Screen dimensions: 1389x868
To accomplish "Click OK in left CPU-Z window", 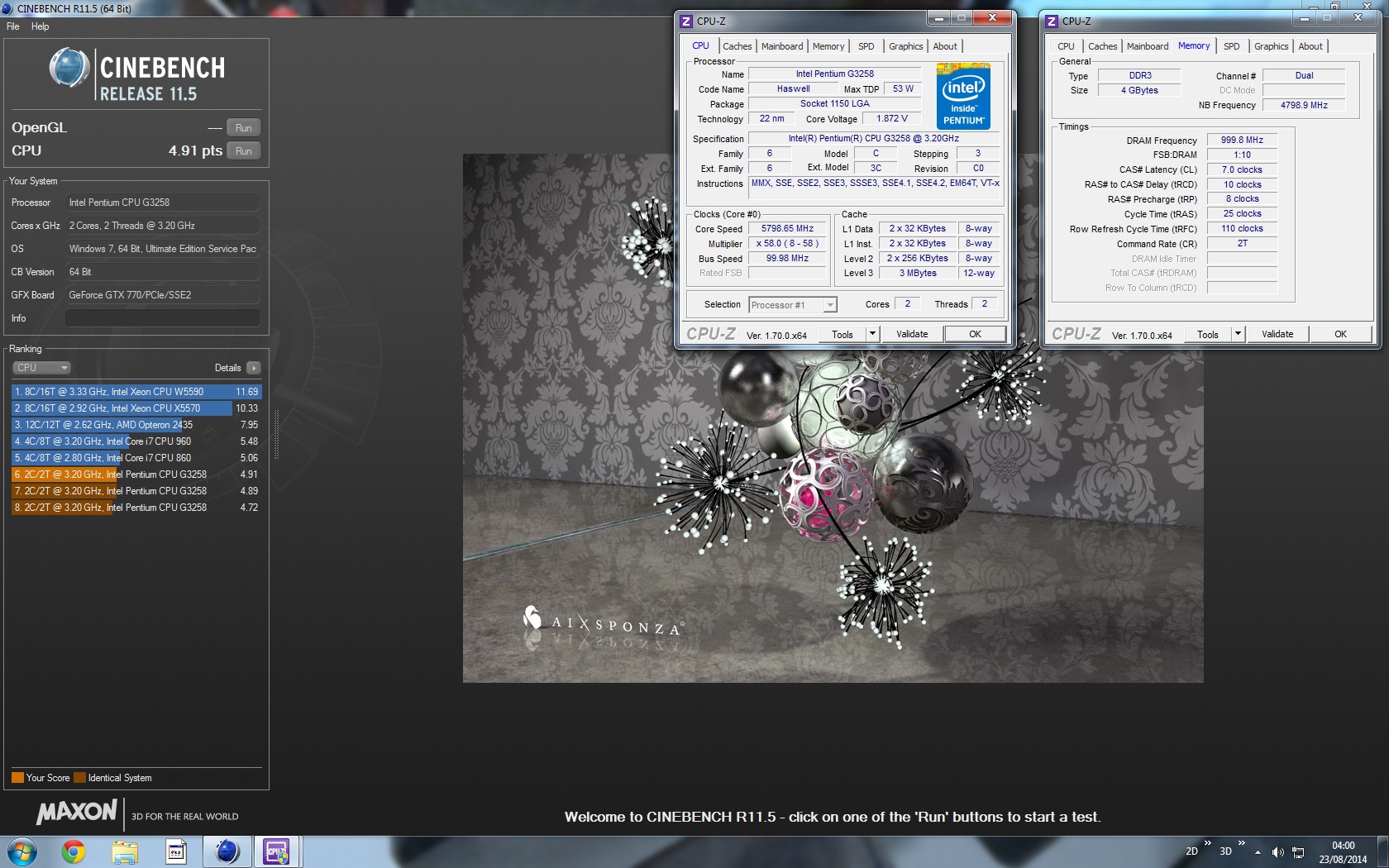I will (x=975, y=334).
